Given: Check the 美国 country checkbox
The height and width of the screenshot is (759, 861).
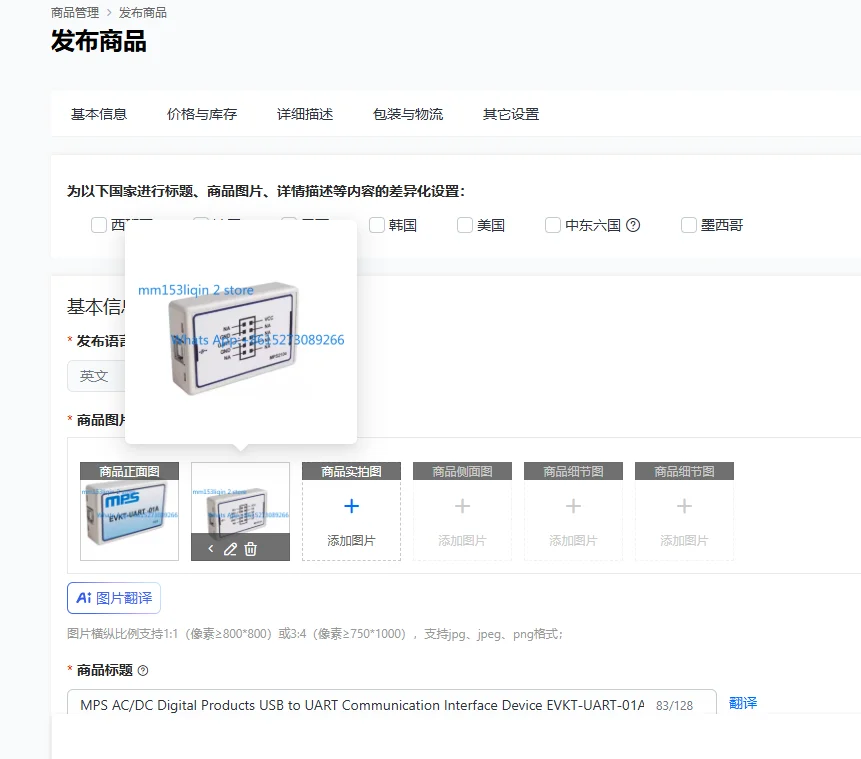Looking at the screenshot, I should coord(465,225).
